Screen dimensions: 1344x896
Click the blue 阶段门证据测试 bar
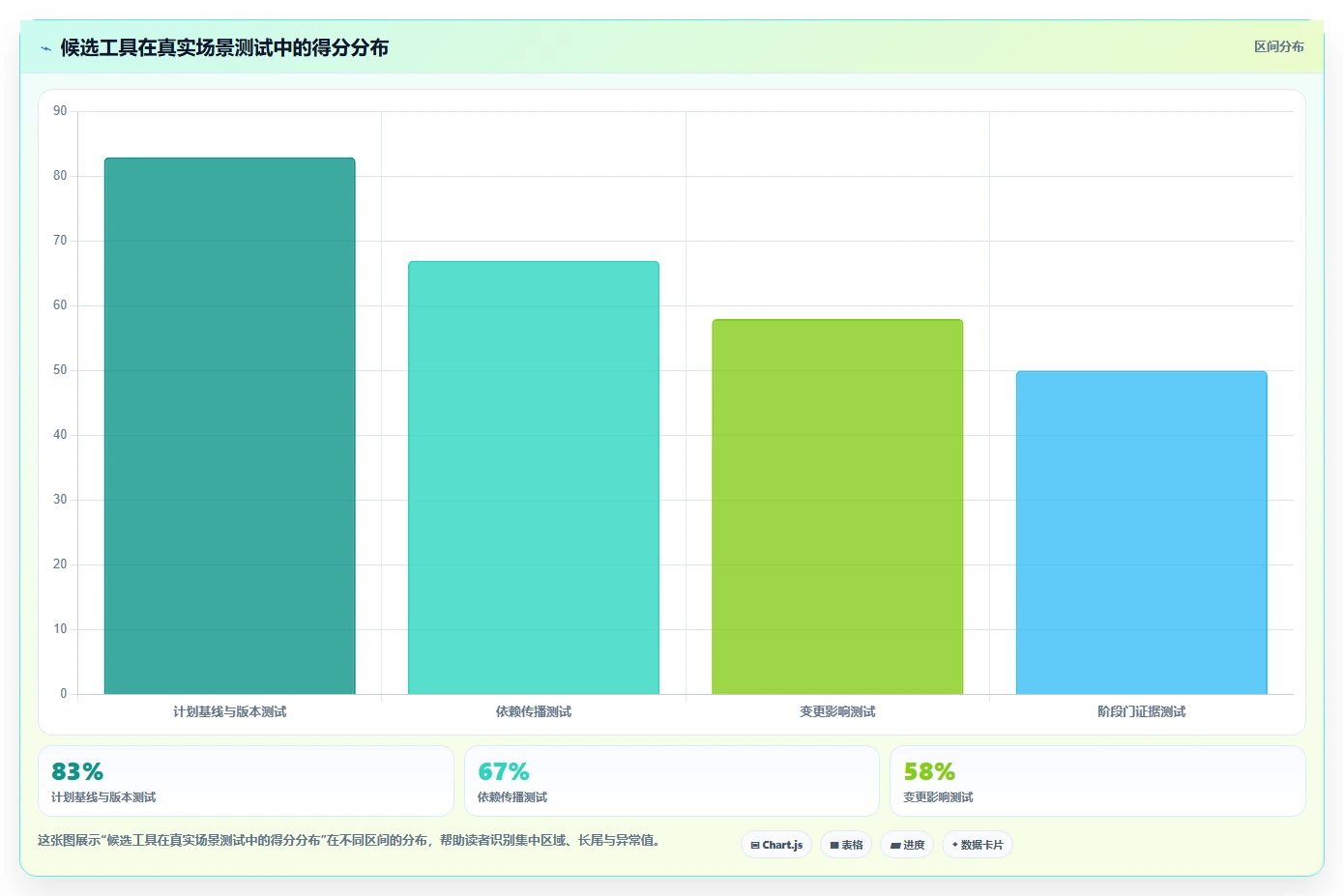pyautogui.click(x=1141, y=533)
